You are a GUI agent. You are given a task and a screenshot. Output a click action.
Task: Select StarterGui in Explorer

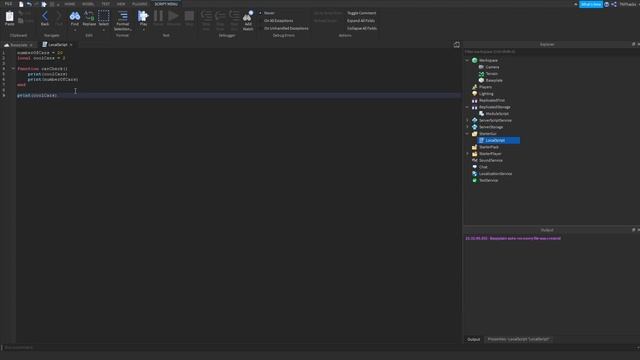click(488, 134)
